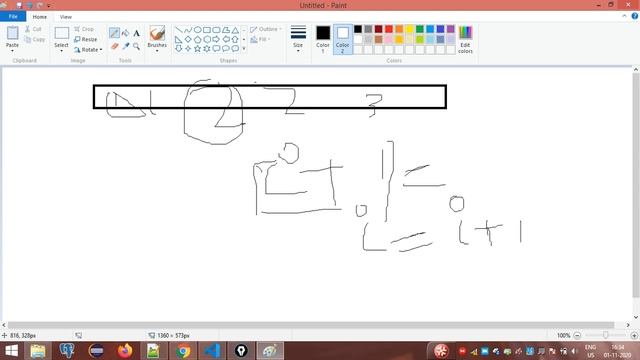Choose the Pentagon shape
This screenshot has width=640, height=360.
[x=198, y=40]
